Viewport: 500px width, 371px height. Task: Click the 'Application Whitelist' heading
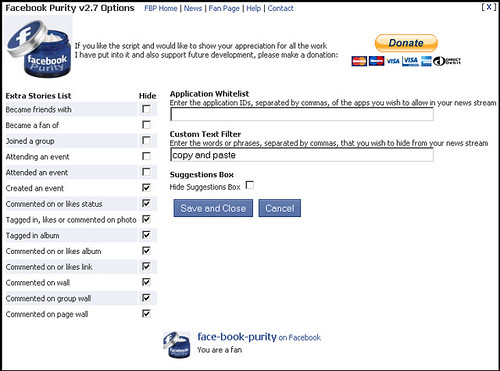tap(209, 94)
